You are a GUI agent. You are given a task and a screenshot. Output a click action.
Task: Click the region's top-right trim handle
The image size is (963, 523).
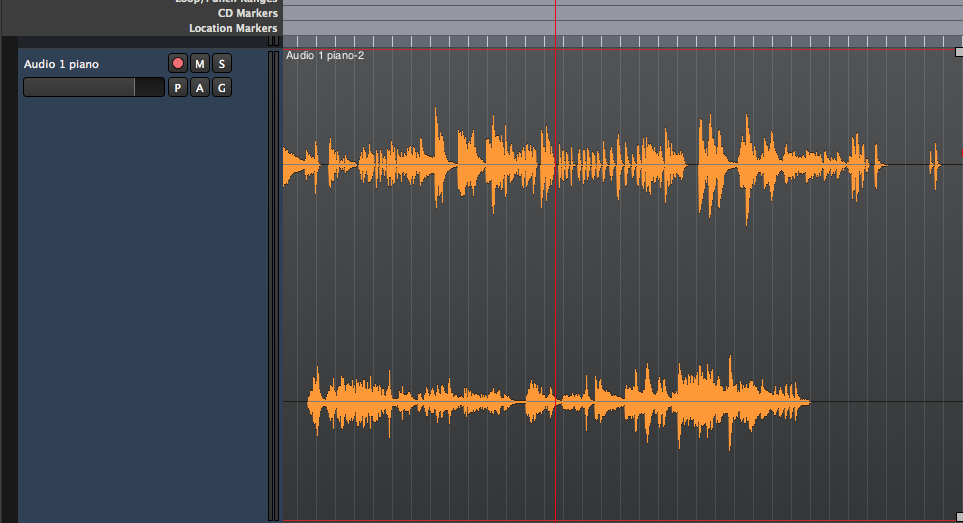point(958,52)
